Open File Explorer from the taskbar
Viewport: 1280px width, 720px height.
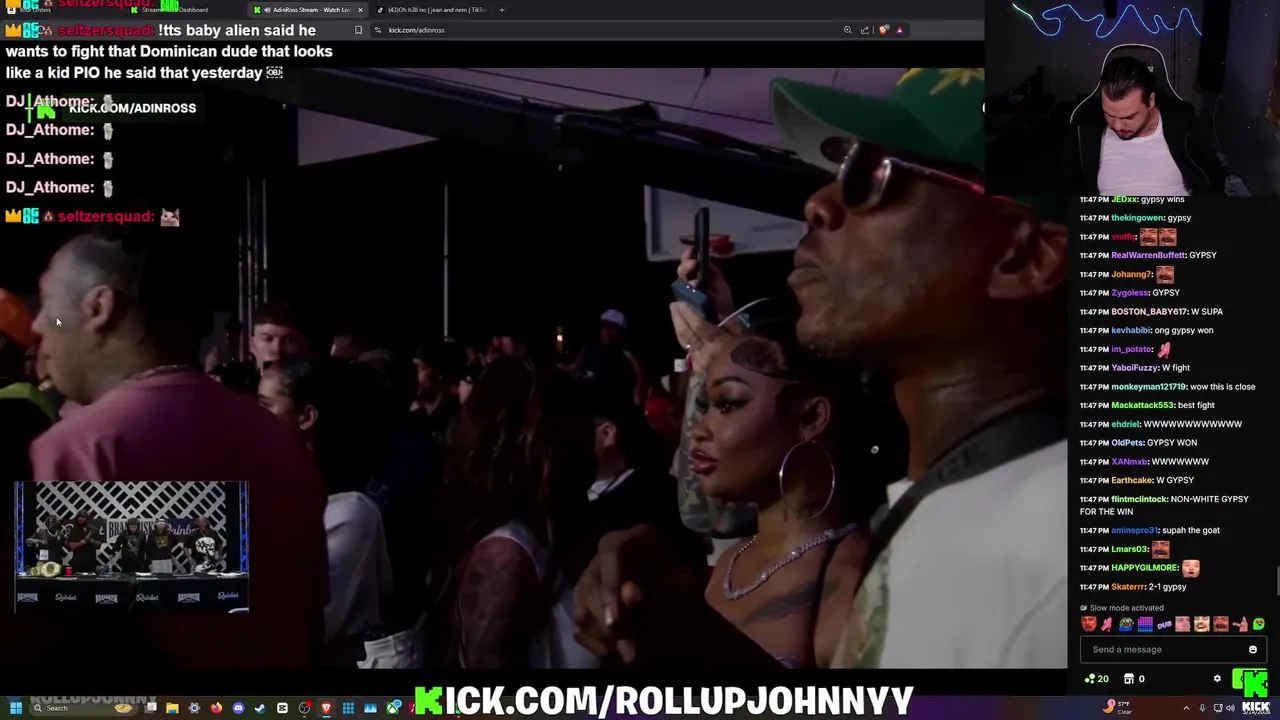172,708
